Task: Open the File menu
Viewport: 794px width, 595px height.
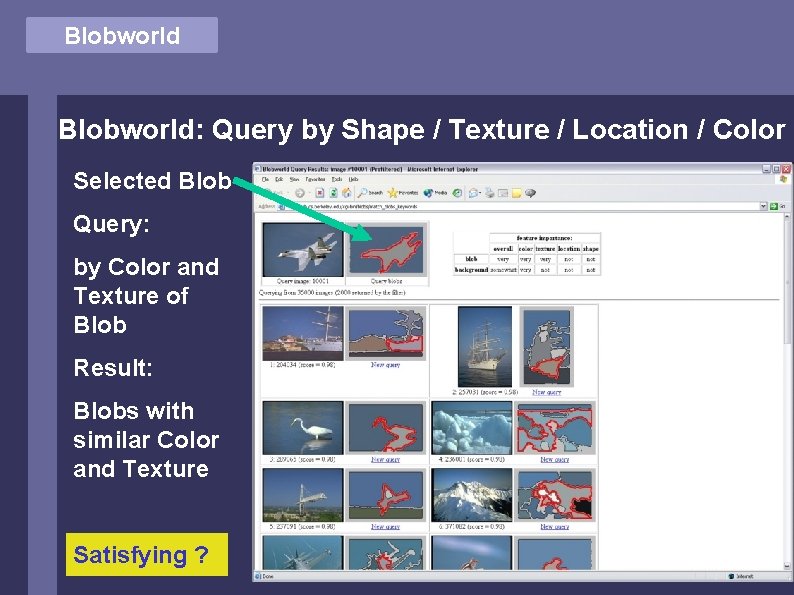Action: tap(265, 179)
